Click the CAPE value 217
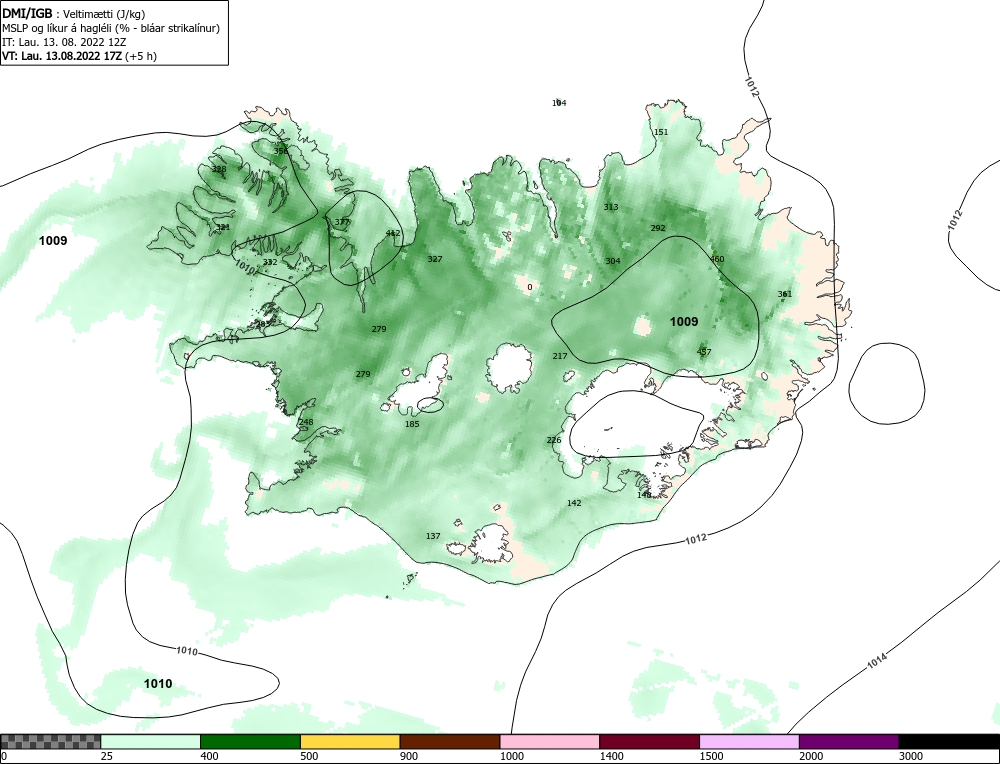Image resolution: width=1000 pixels, height=764 pixels. [x=560, y=356]
